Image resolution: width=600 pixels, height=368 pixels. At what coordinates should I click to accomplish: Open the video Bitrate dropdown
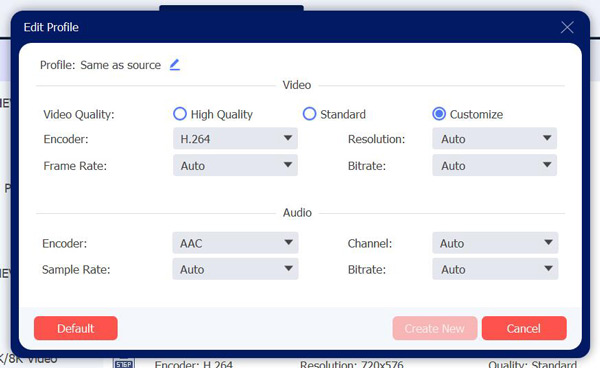494,165
